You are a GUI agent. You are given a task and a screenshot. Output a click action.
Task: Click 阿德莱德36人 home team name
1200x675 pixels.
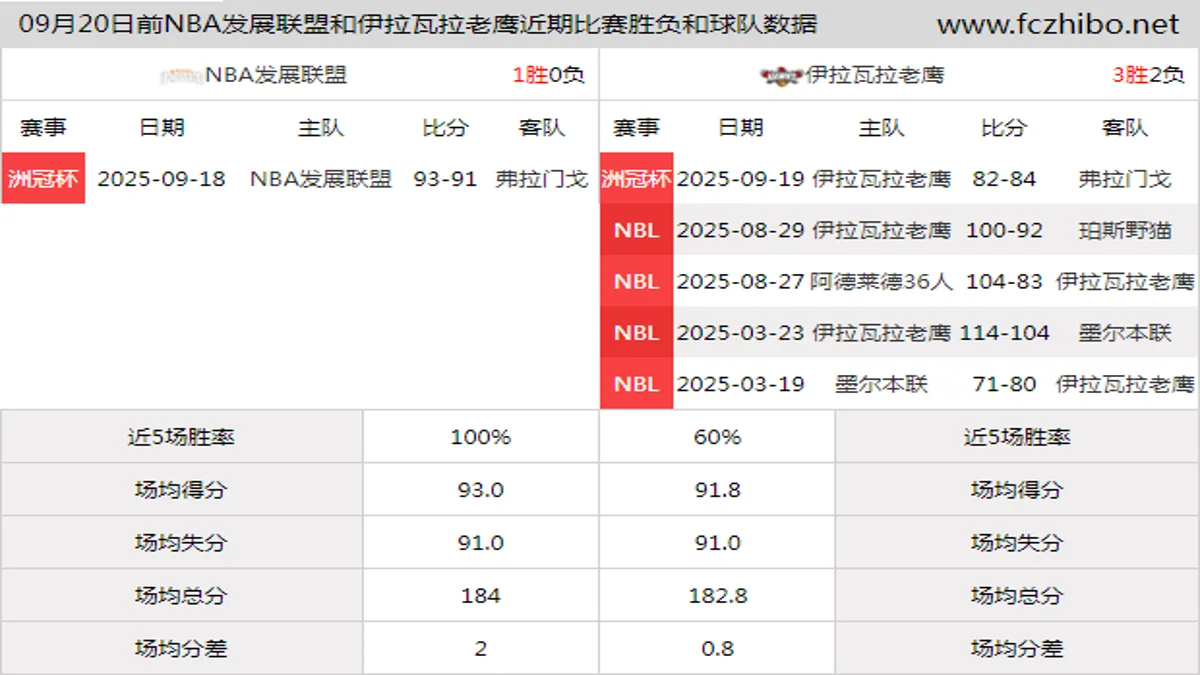coord(881,282)
